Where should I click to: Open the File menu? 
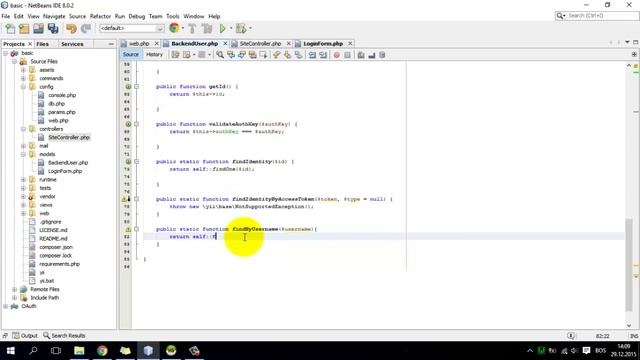pos(6,16)
